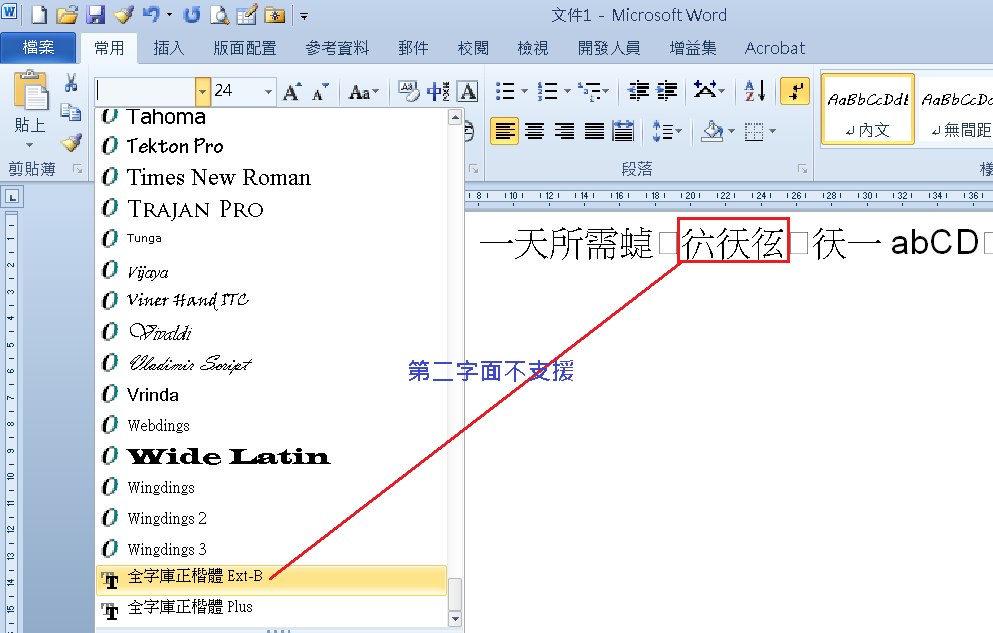Viewport: 993px width, 633px height.
Task: Select font 全字庫正楷體 Plus
Action: point(271,608)
